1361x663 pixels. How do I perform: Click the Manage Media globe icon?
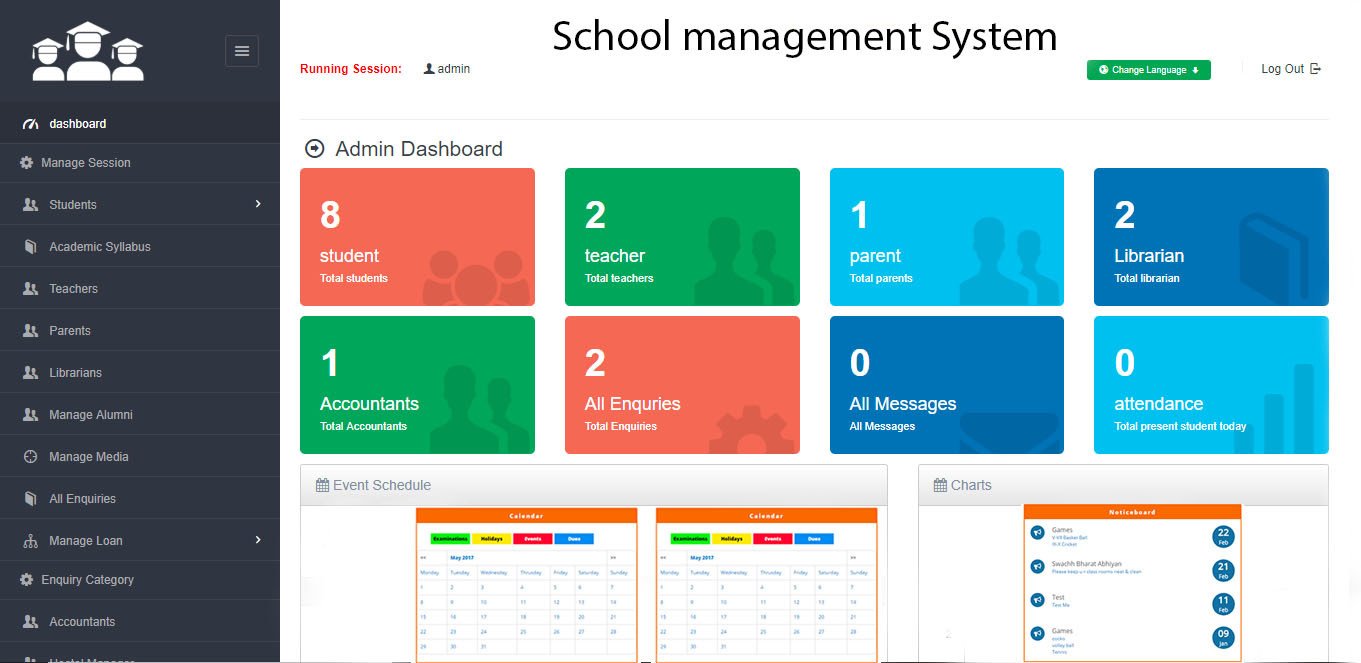[x=30, y=457]
